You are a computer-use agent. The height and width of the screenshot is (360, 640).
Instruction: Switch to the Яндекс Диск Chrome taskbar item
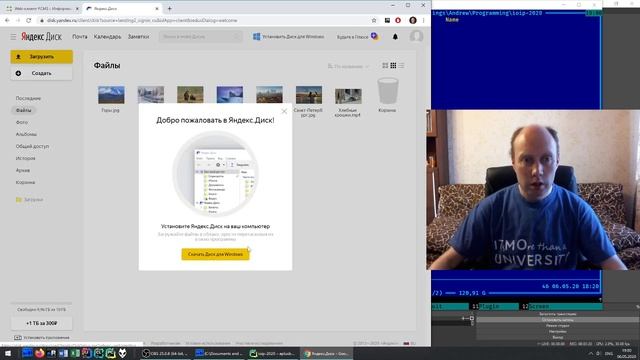point(326,353)
